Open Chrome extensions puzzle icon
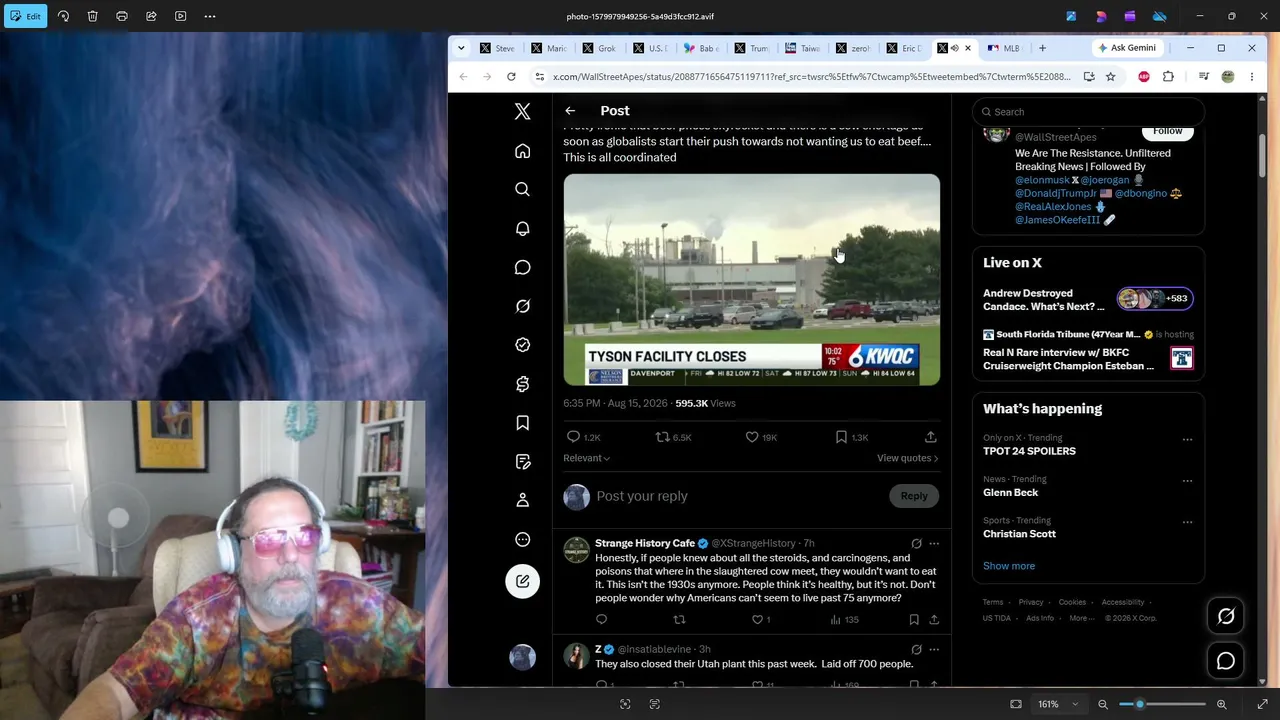Screen dimensions: 1280x720 pos(1168,77)
